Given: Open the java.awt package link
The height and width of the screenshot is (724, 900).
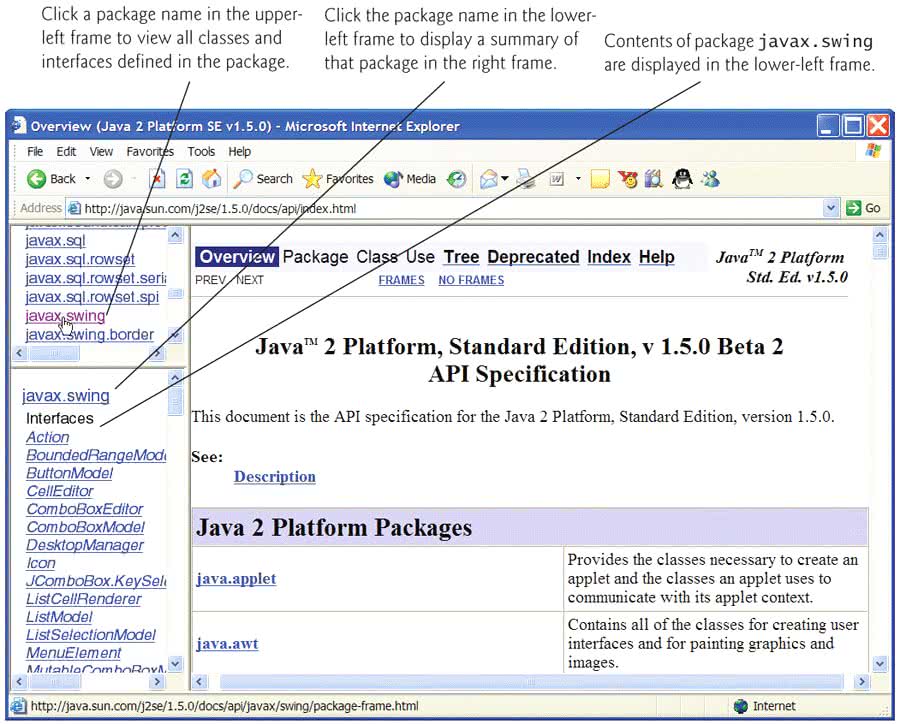Looking at the screenshot, I should point(227,644).
